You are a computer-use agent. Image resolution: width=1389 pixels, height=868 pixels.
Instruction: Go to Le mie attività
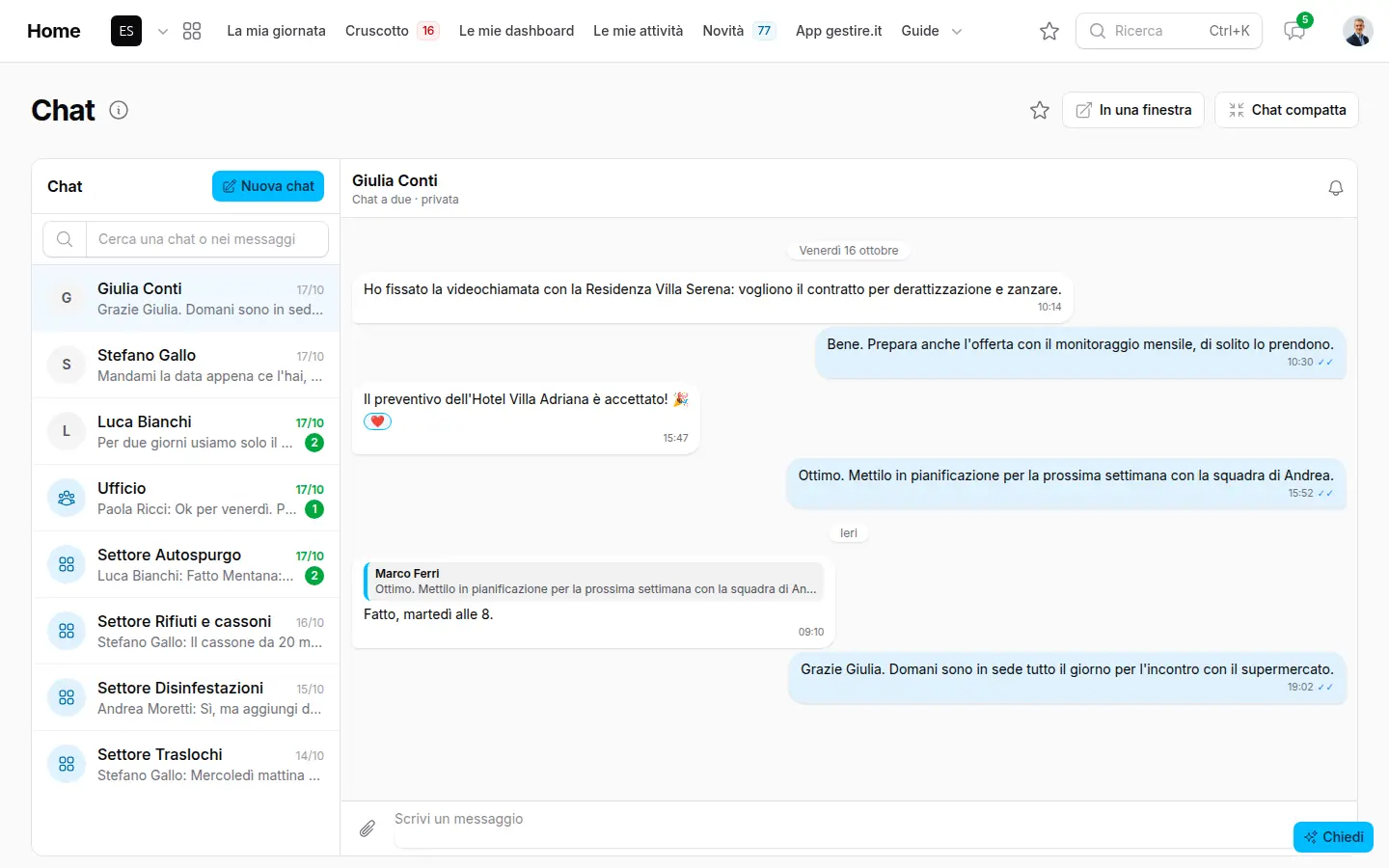pyautogui.click(x=639, y=31)
